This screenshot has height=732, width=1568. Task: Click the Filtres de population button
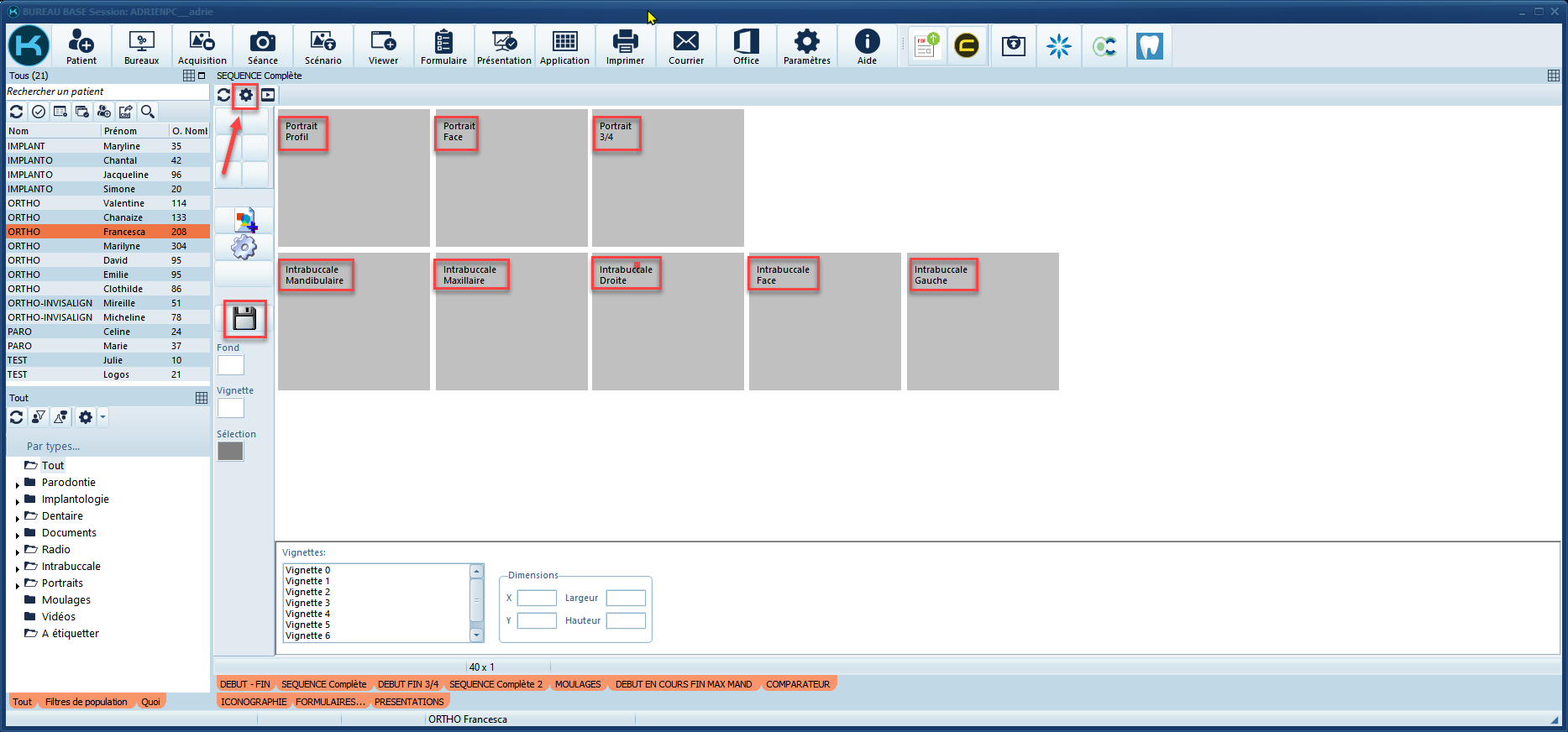(x=86, y=702)
